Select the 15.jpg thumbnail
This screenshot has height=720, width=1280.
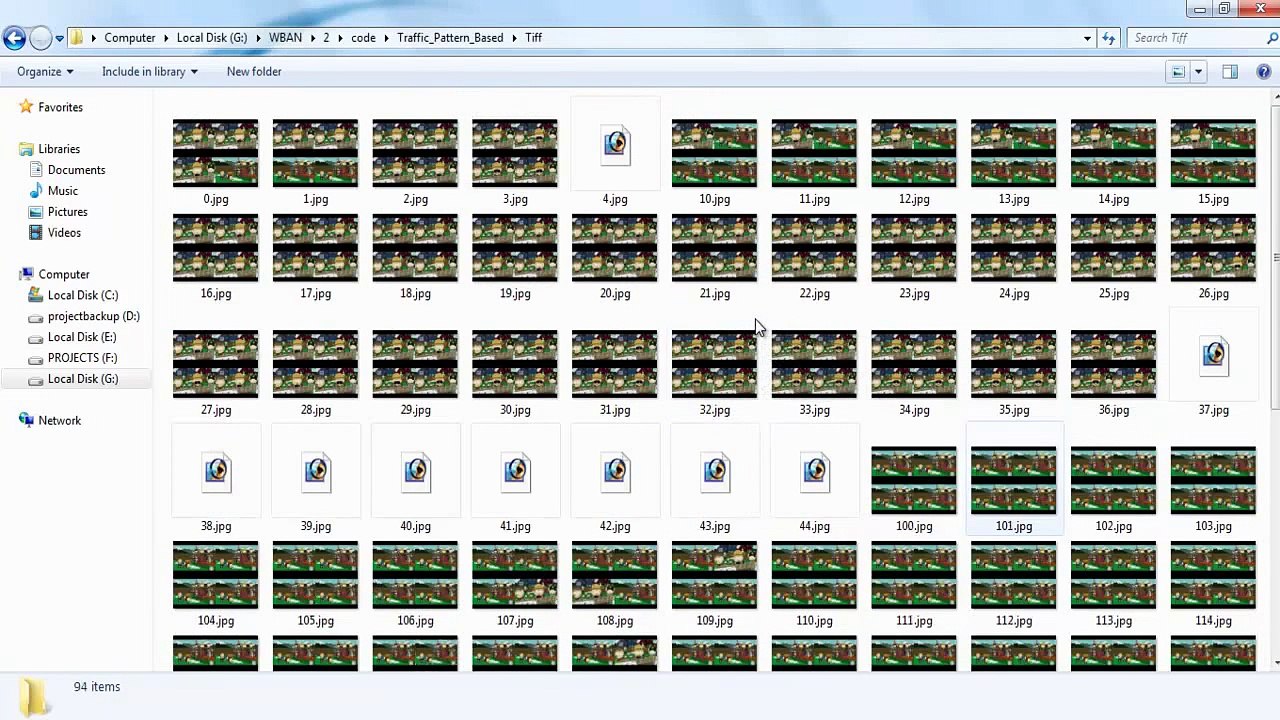(1213, 153)
